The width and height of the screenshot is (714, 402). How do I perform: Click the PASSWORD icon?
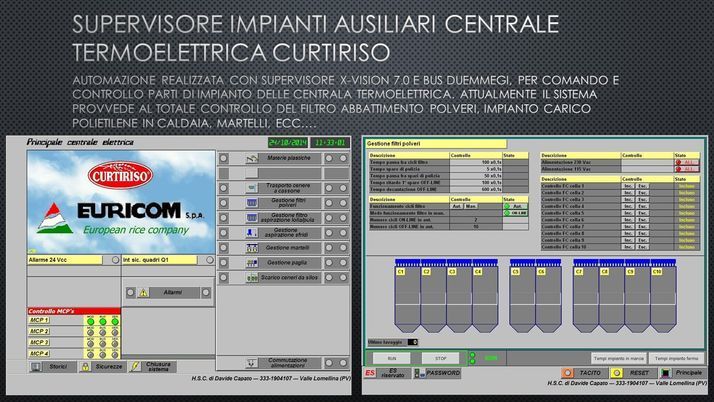click(x=419, y=373)
